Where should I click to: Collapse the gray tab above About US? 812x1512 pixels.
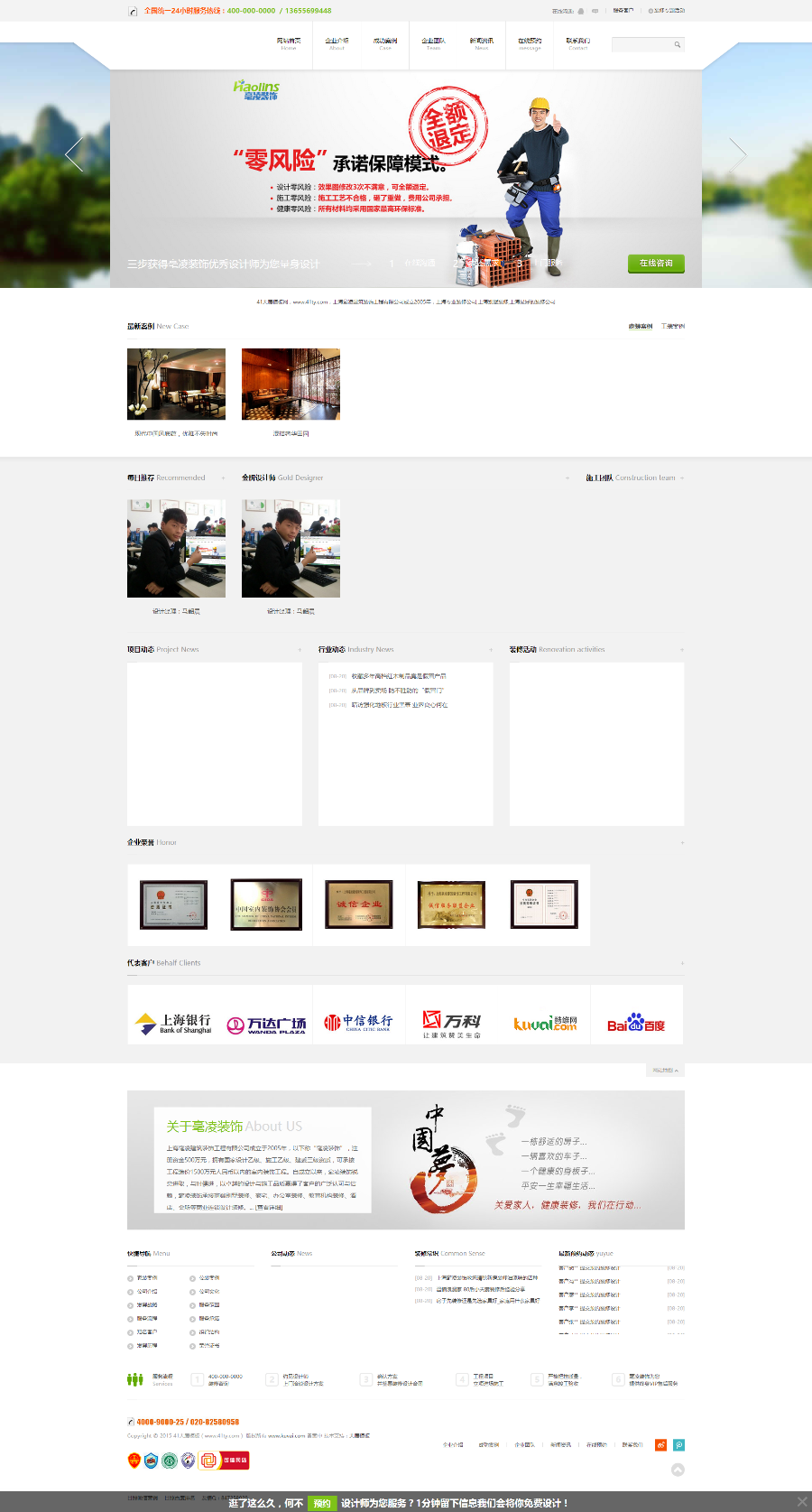click(x=665, y=1070)
